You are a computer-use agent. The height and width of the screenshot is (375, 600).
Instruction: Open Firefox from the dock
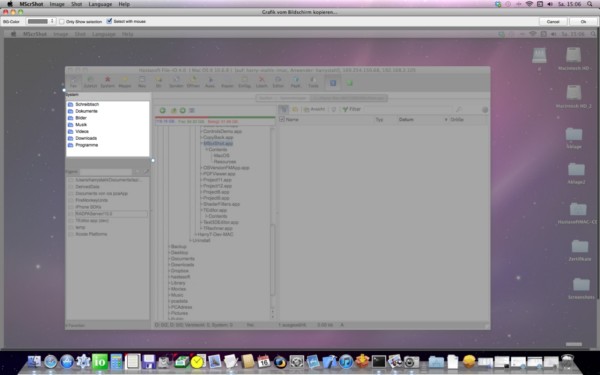click(280, 362)
